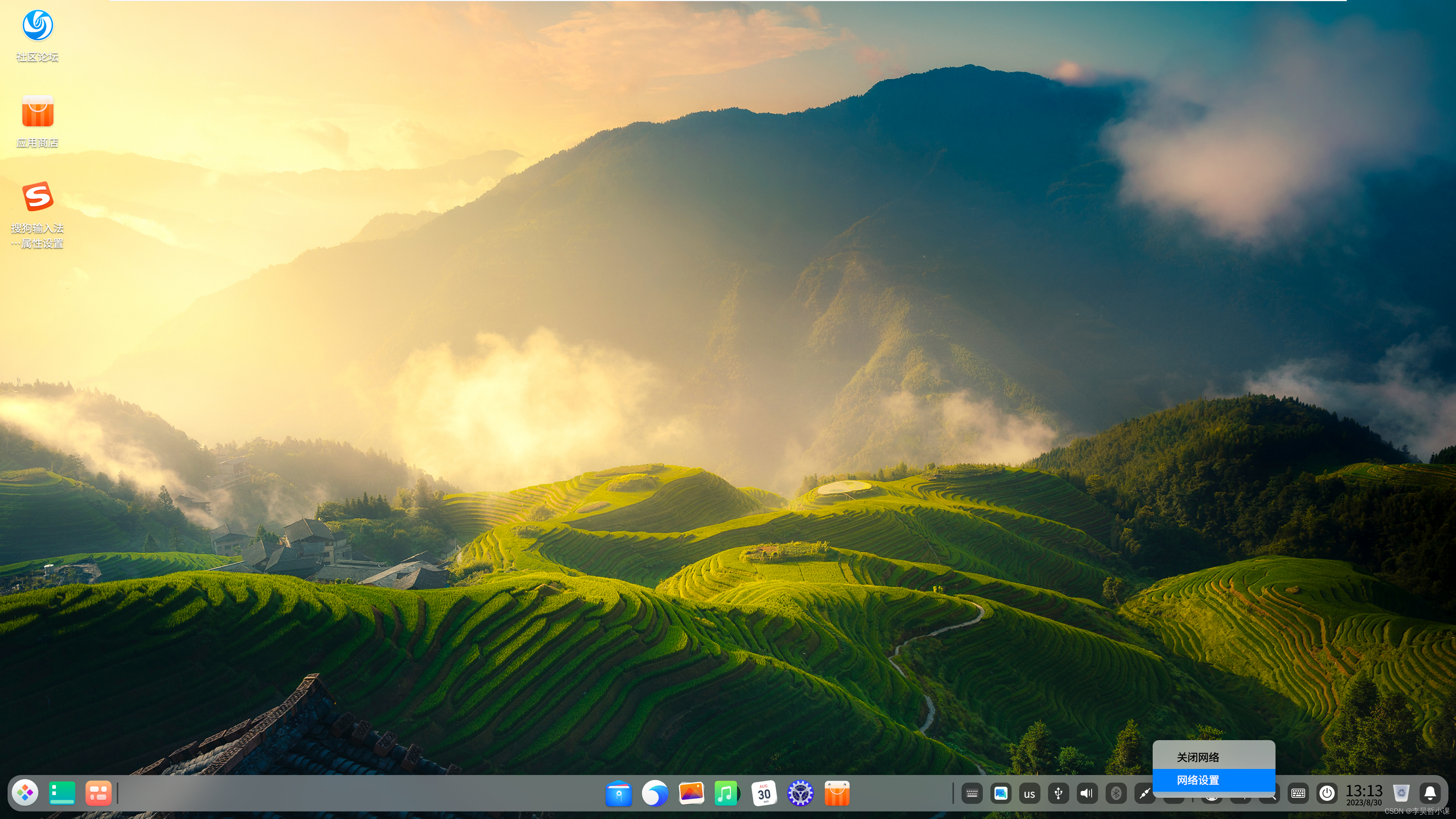1456x819 pixels.
Task: Click the keyboard tray icon beside the power button
Action: [1298, 794]
